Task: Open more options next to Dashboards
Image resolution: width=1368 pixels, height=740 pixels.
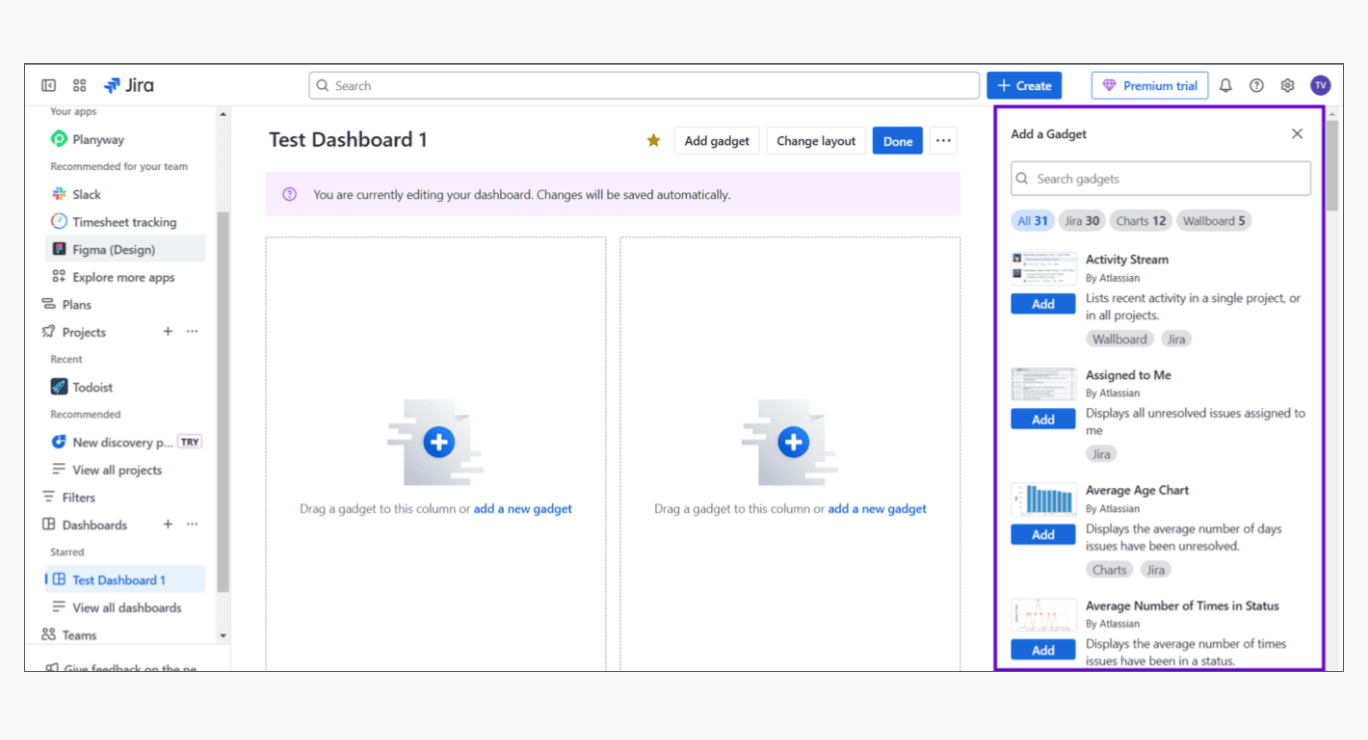Action: (x=192, y=525)
